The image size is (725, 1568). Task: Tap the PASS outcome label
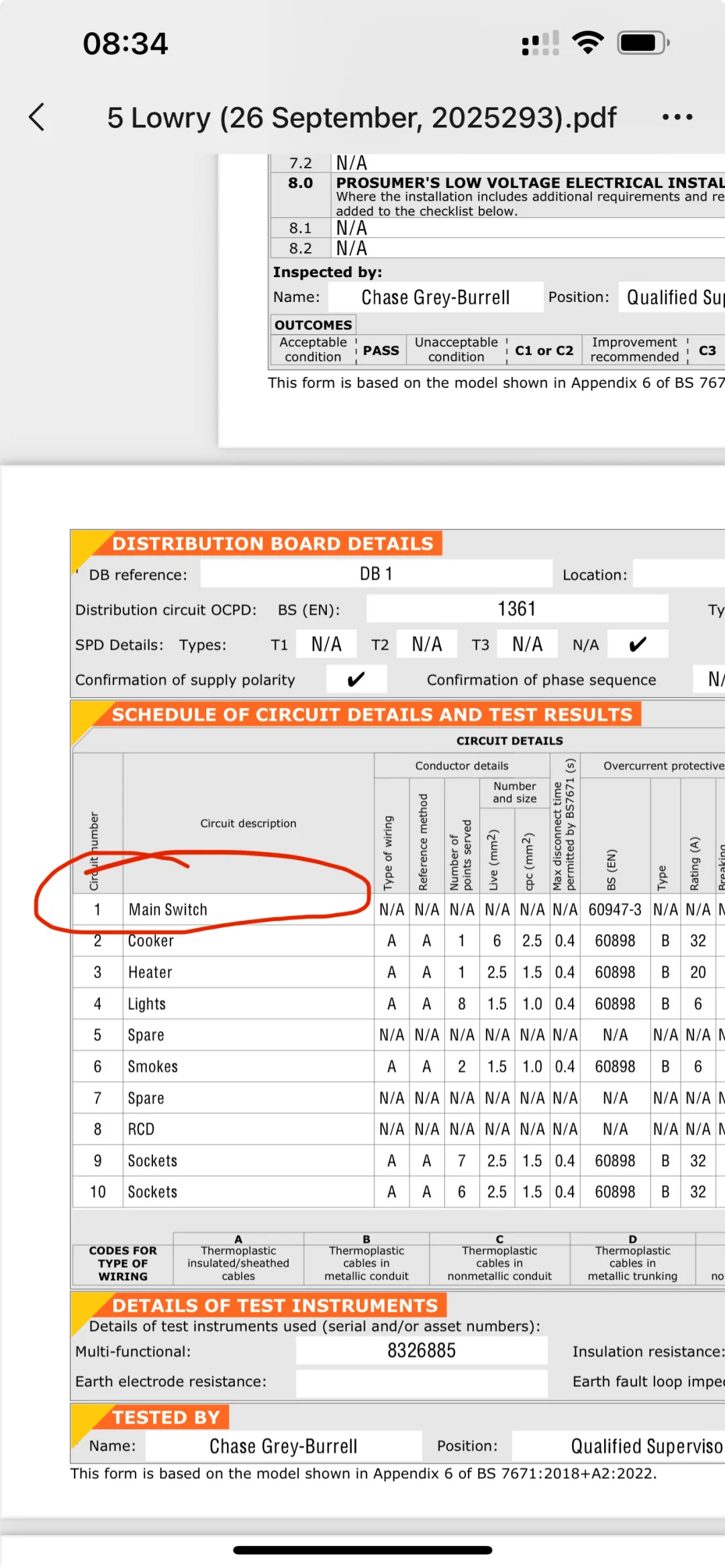tap(381, 350)
